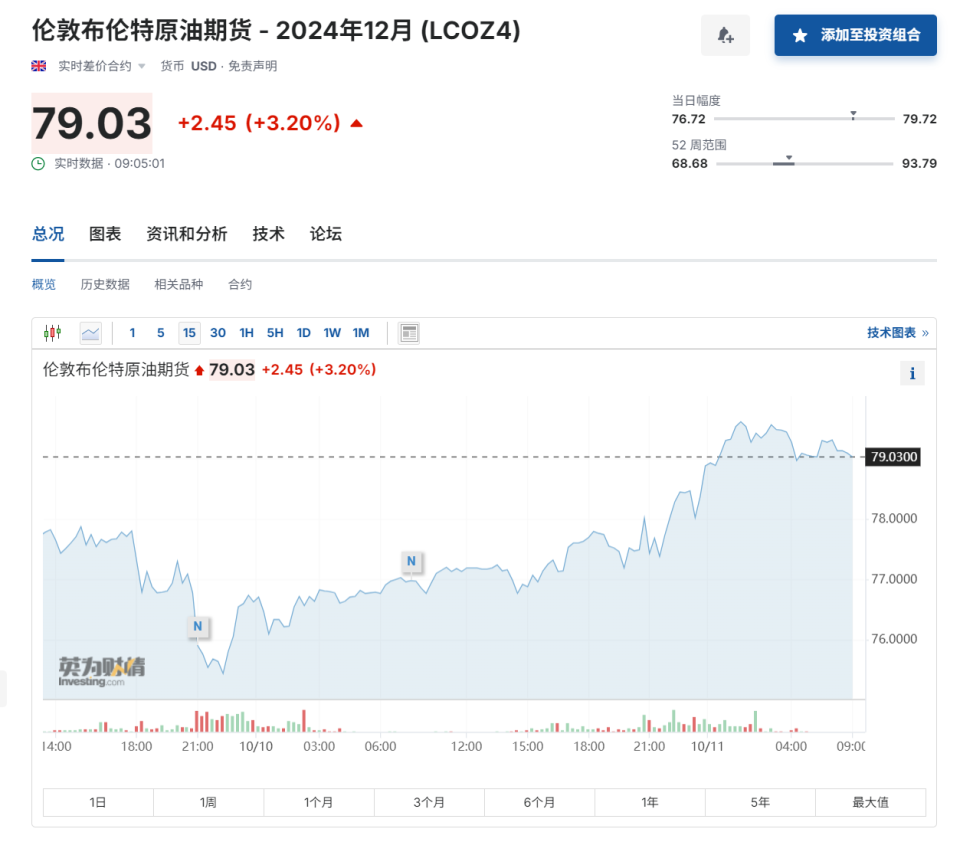The image size is (960, 842).
Task: Switch to the area chart style
Action: [x=89, y=332]
